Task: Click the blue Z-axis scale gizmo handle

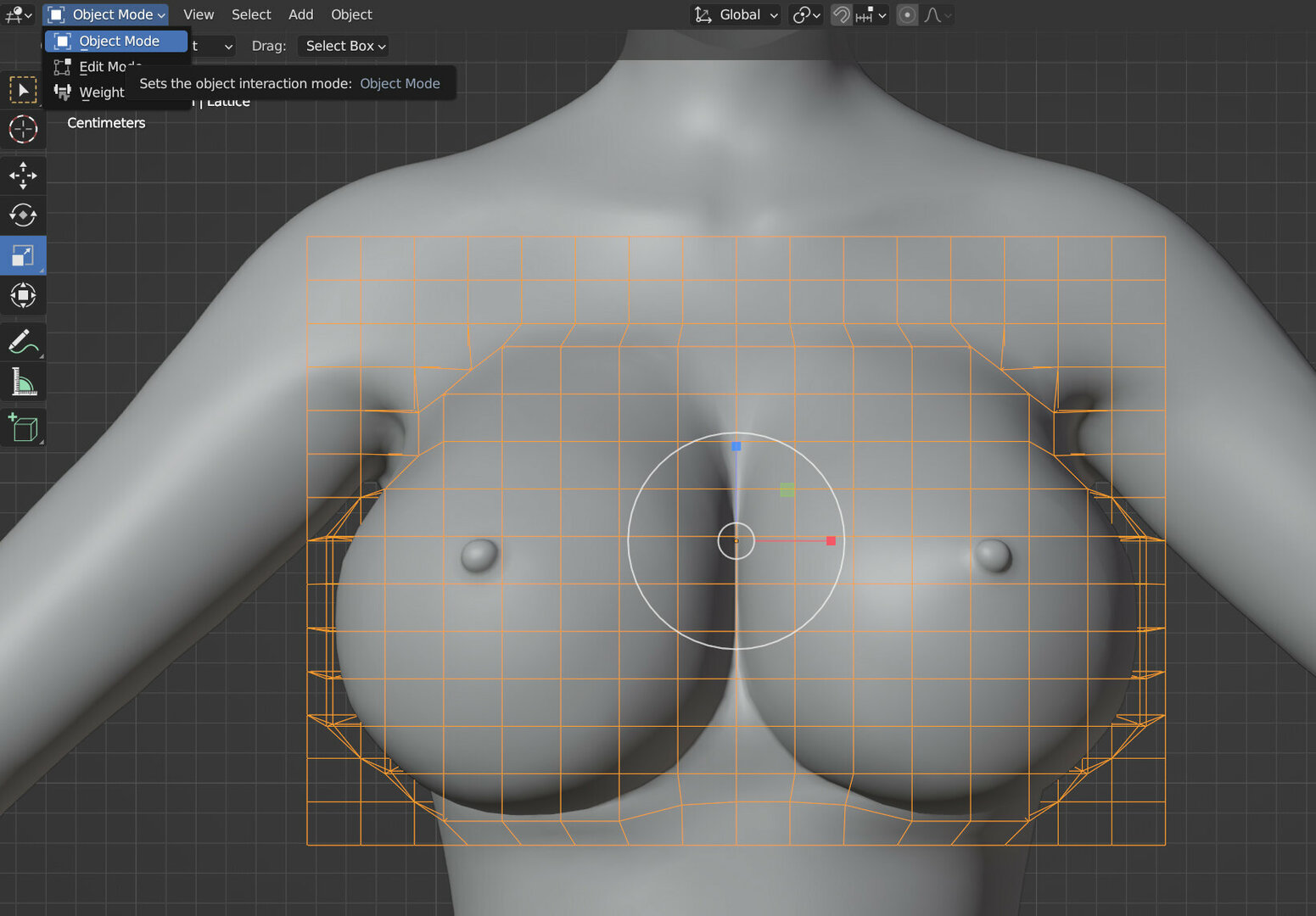Action: pos(736,446)
